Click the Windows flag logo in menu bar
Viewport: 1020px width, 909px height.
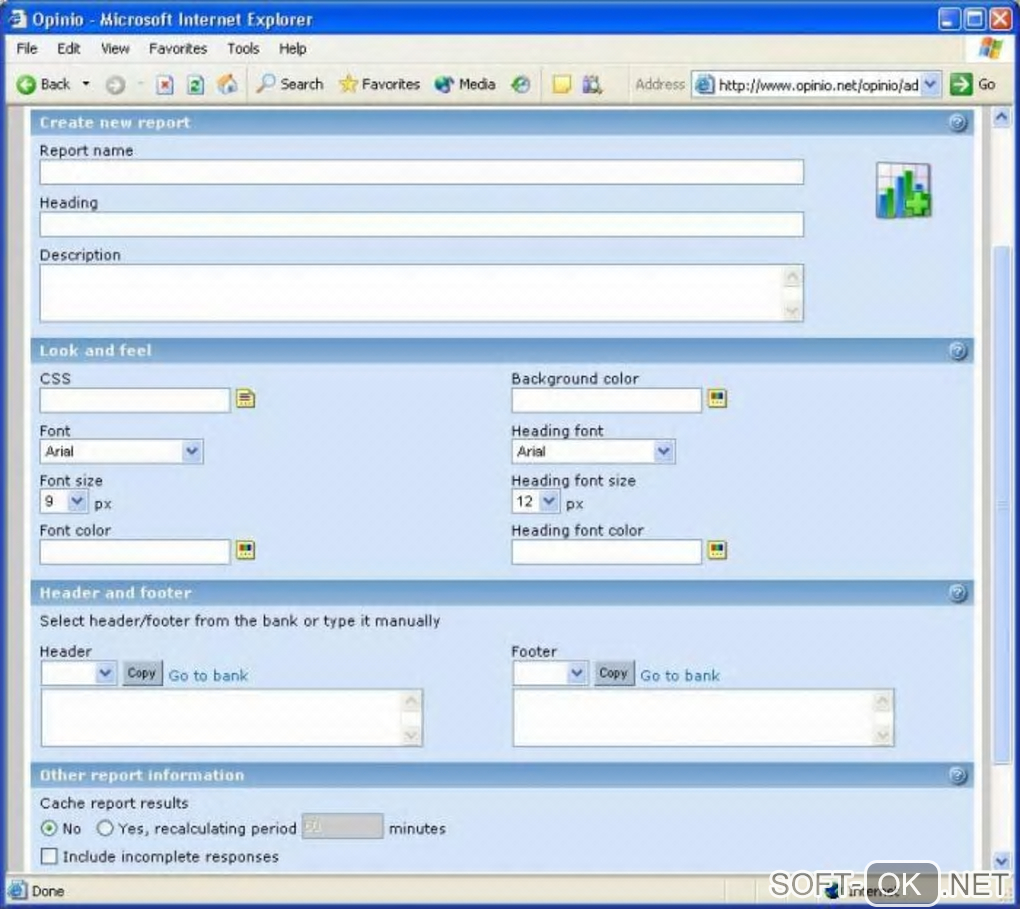point(990,48)
